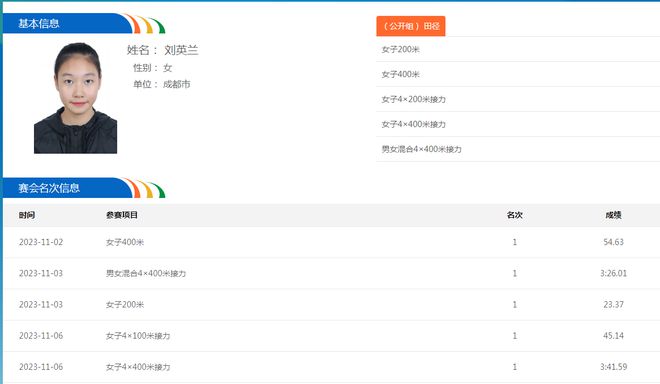The height and width of the screenshot is (384, 660).
Task: Click the 成绩 column header
Action: [613, 215]
